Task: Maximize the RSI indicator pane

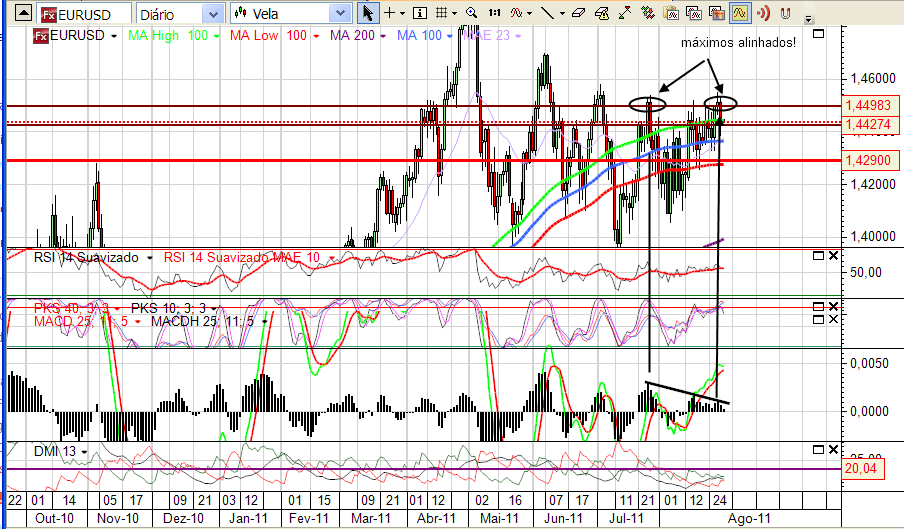Action: tap(818, 255)
